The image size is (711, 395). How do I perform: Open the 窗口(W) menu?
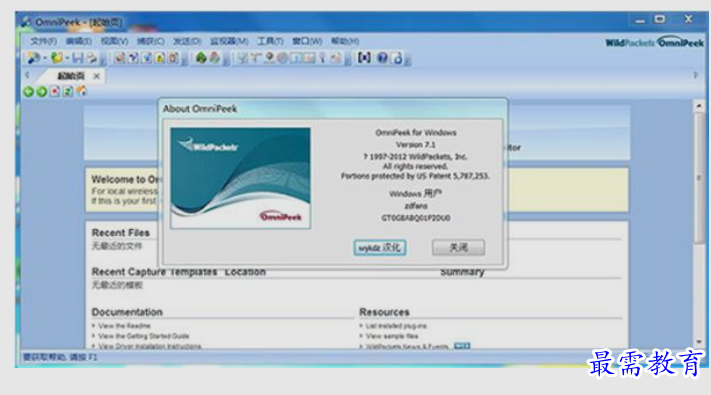tap(307, 41)
